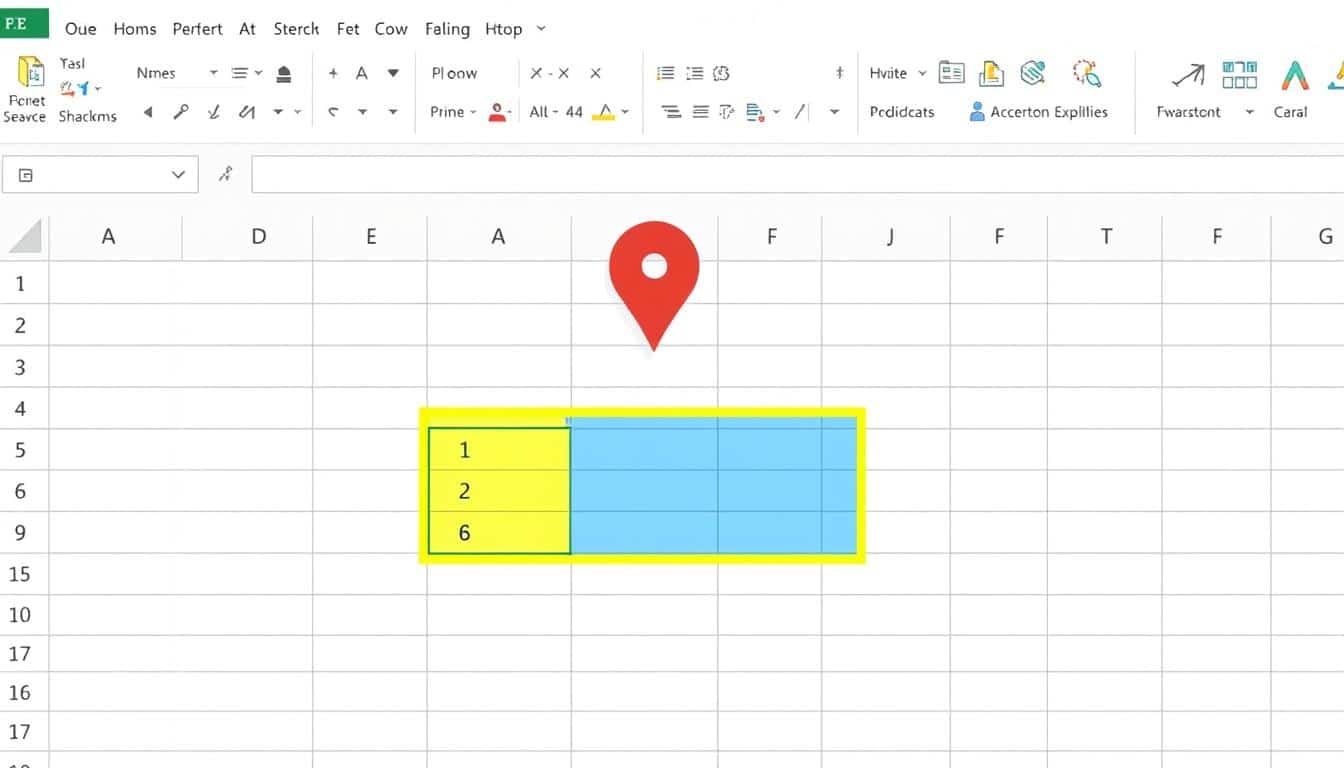Click the red person icon next to Prine
The width and height of the screenshot is (1344, 768).
pos(497,112)
